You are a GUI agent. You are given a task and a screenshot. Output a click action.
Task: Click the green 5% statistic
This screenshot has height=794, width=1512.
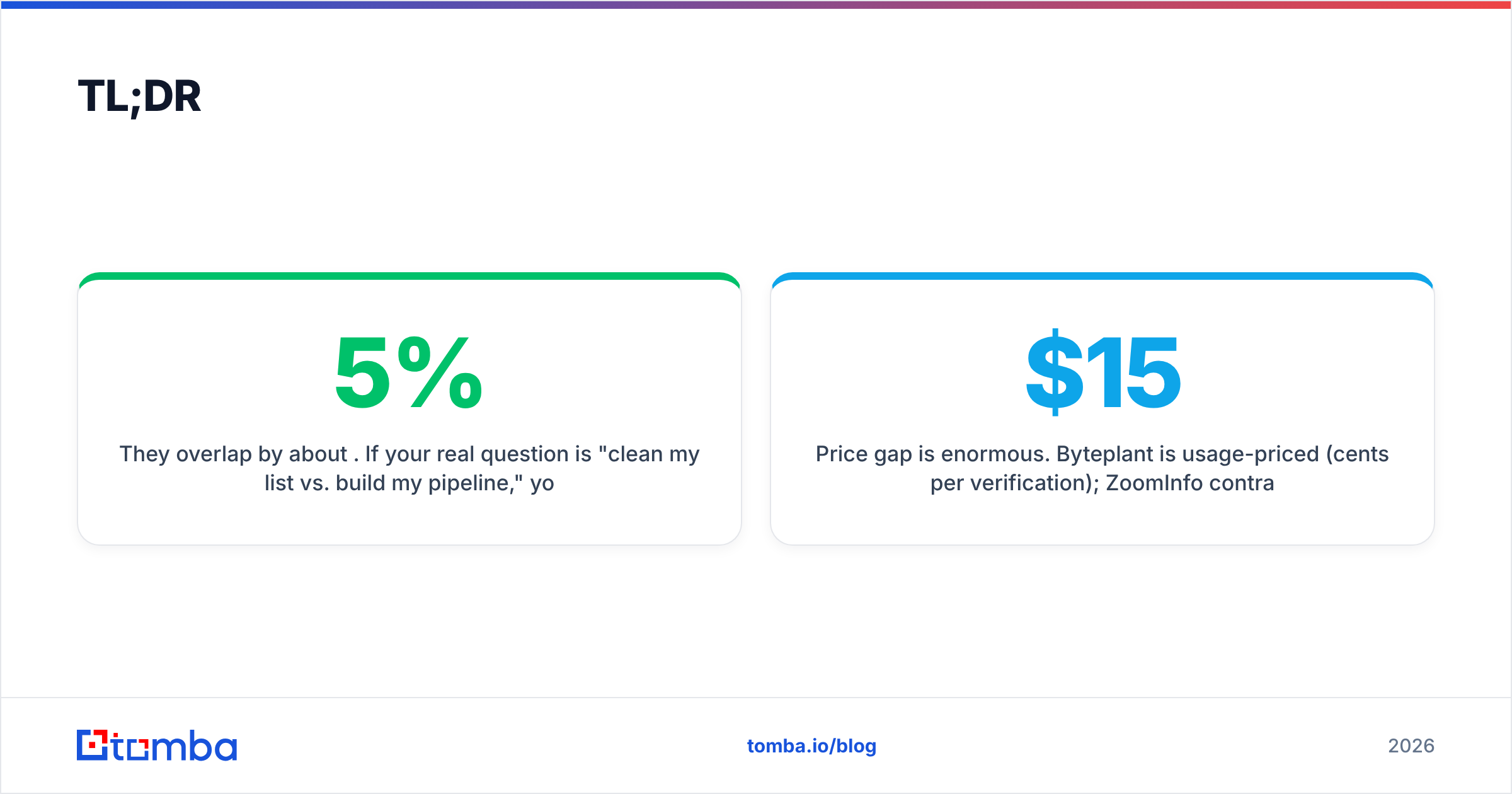click(409, 372)
